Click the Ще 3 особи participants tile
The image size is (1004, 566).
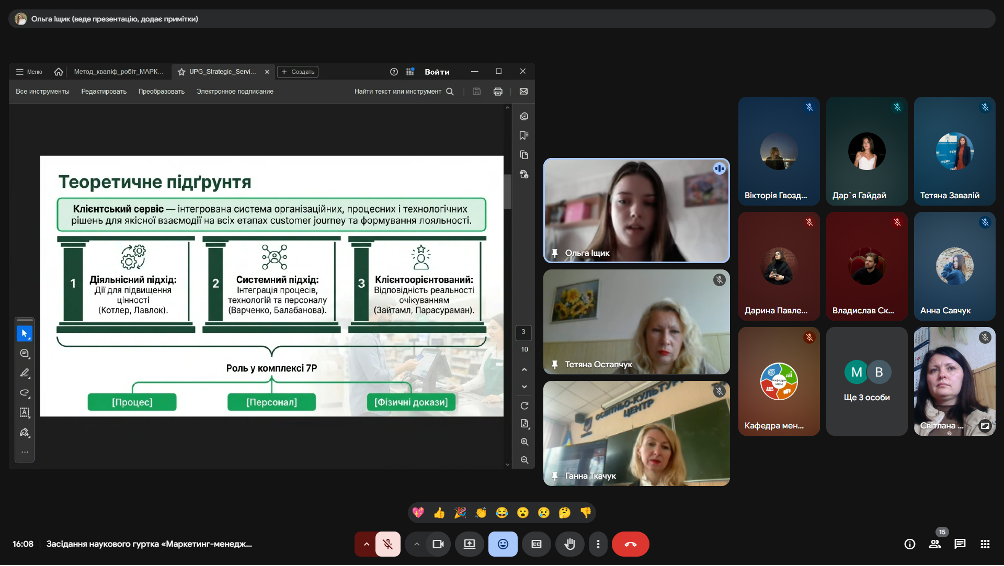click(867, 381)
